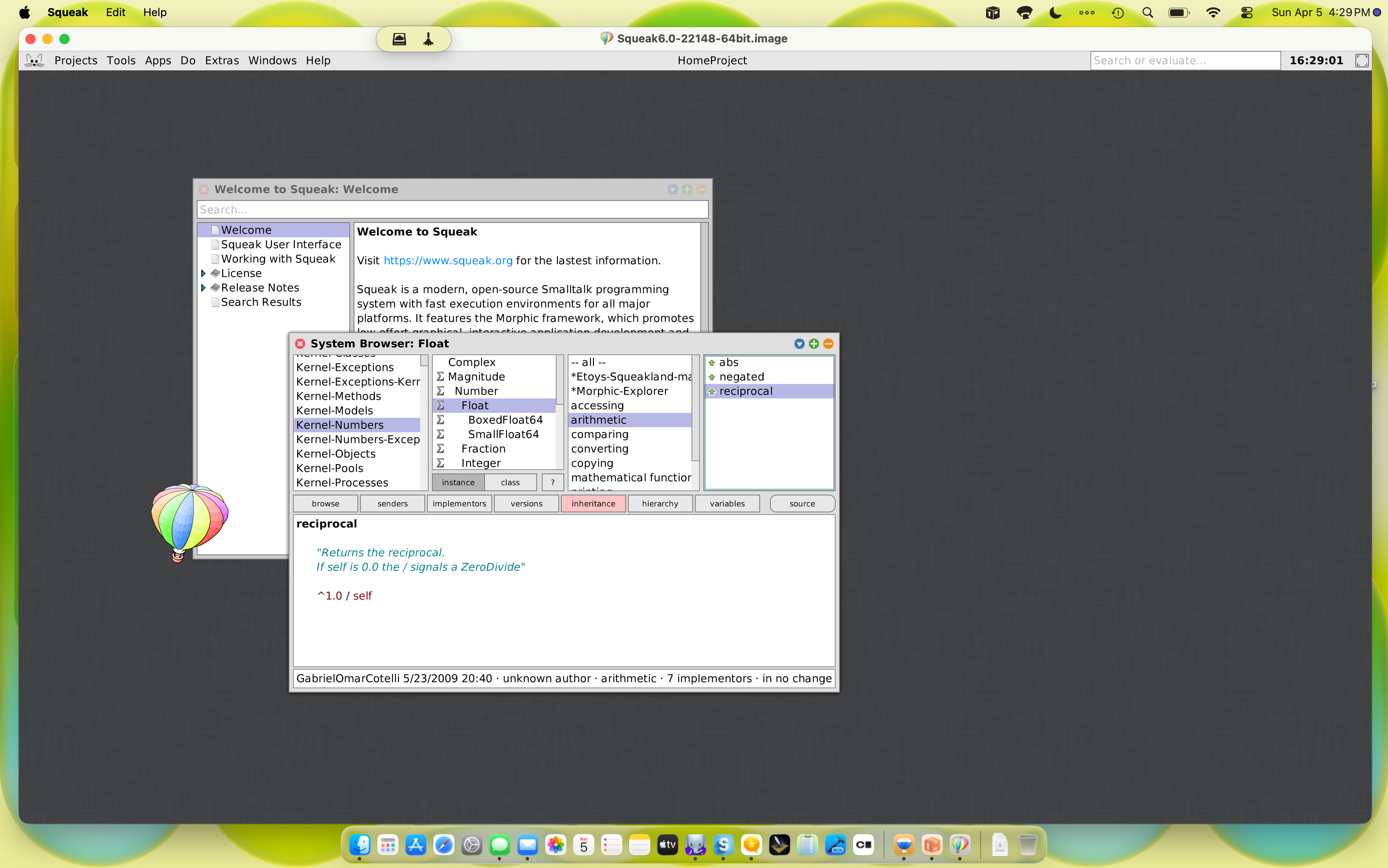Click the rocket icon at top center

tap(428, 39)
